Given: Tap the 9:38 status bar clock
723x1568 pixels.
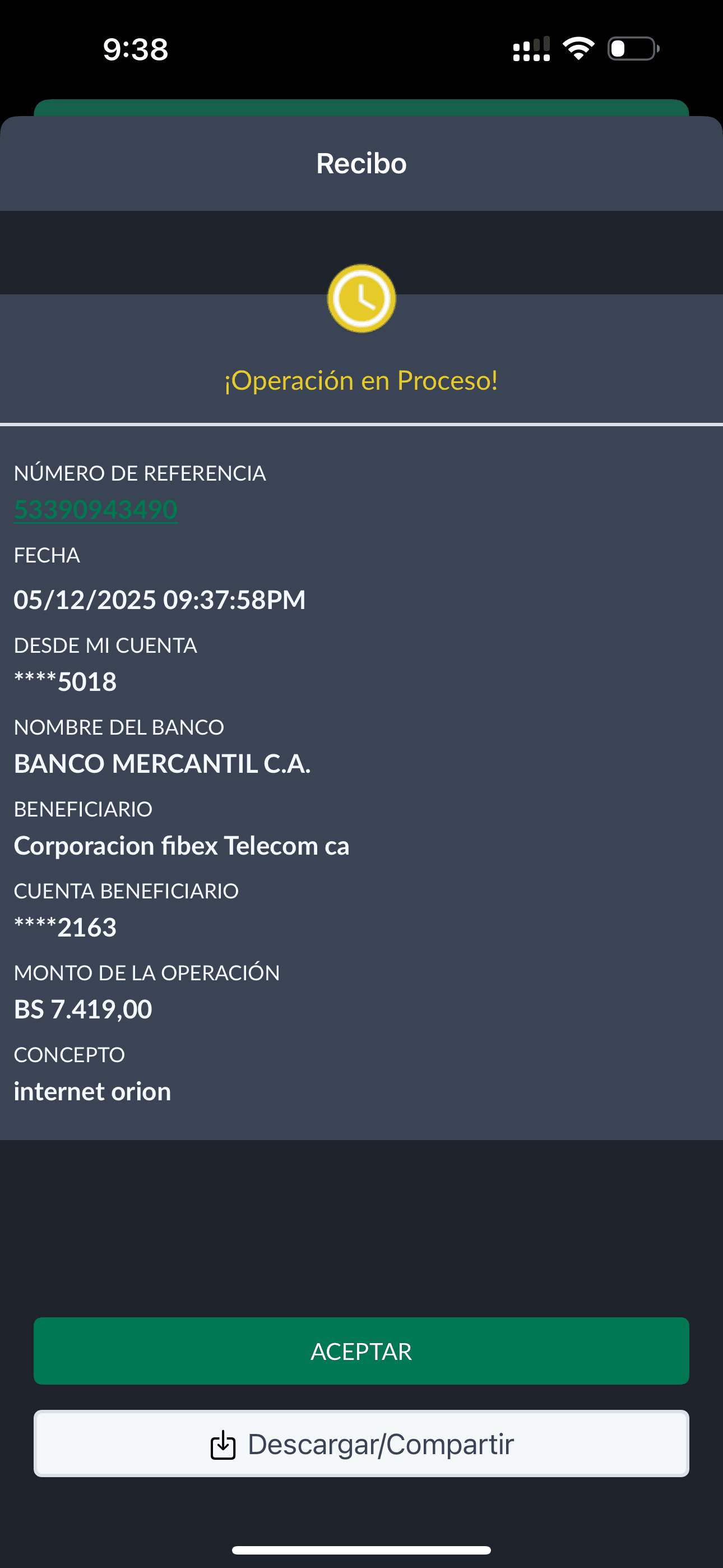Looking at the screenshot, I should tap(135, 49).
